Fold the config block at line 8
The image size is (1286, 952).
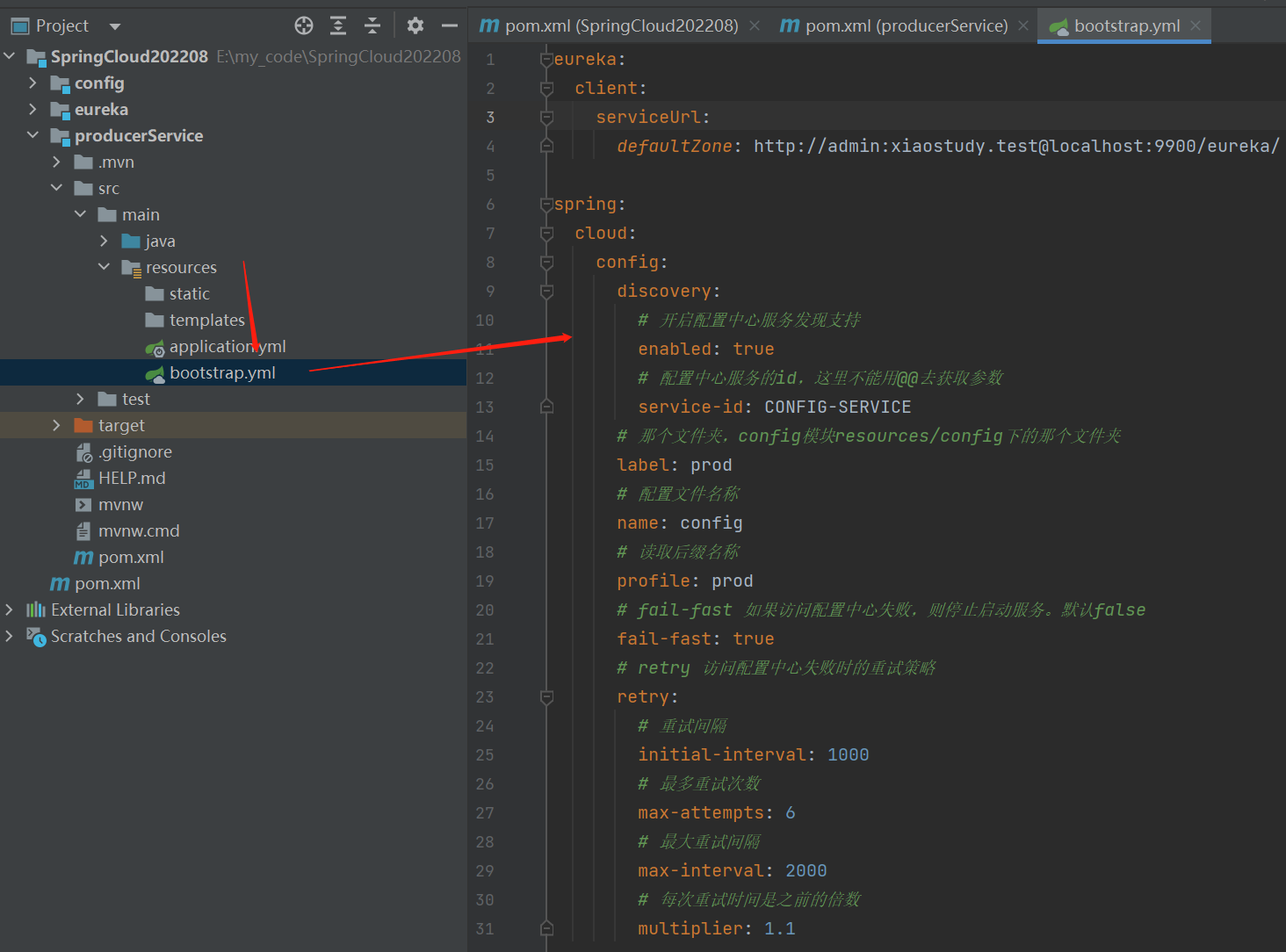(546, 263)
